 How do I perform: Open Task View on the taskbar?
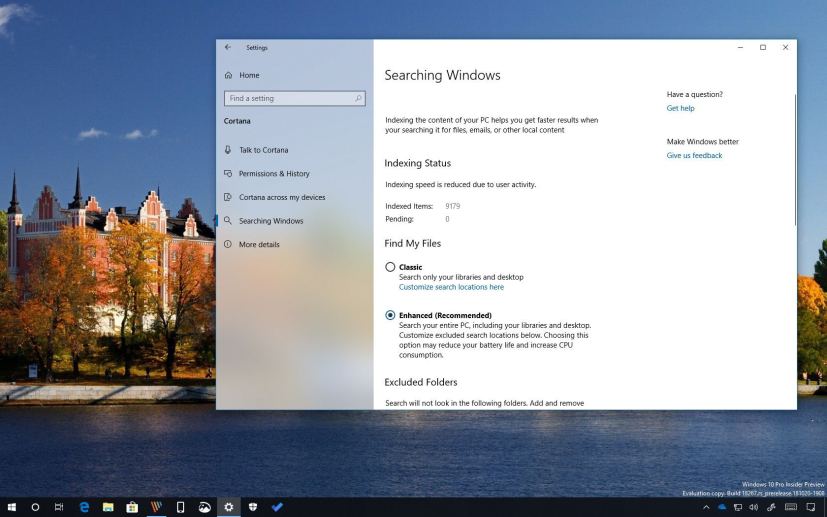point(59,508)
